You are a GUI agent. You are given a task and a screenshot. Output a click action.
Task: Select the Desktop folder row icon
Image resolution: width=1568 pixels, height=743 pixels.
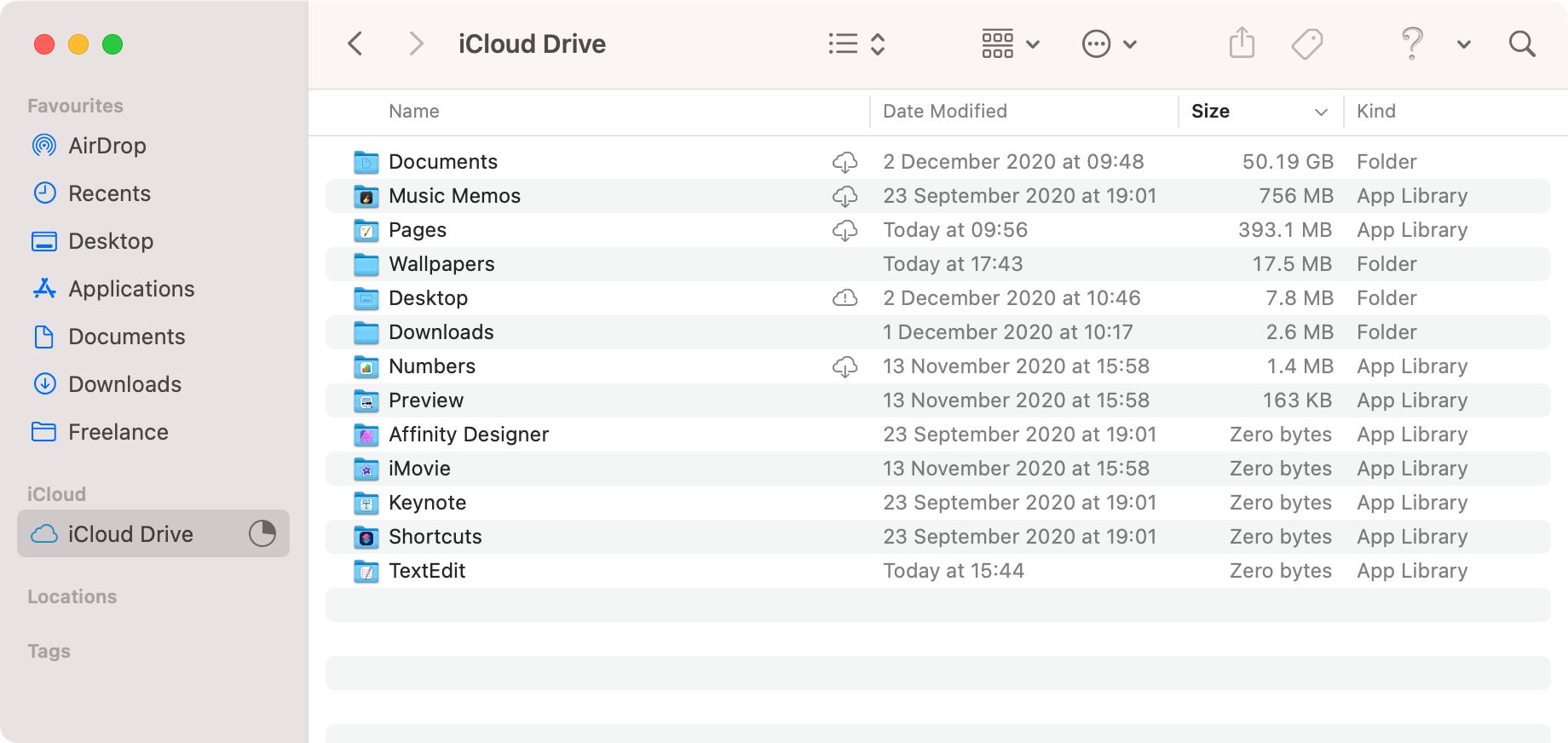pos(366,298)
